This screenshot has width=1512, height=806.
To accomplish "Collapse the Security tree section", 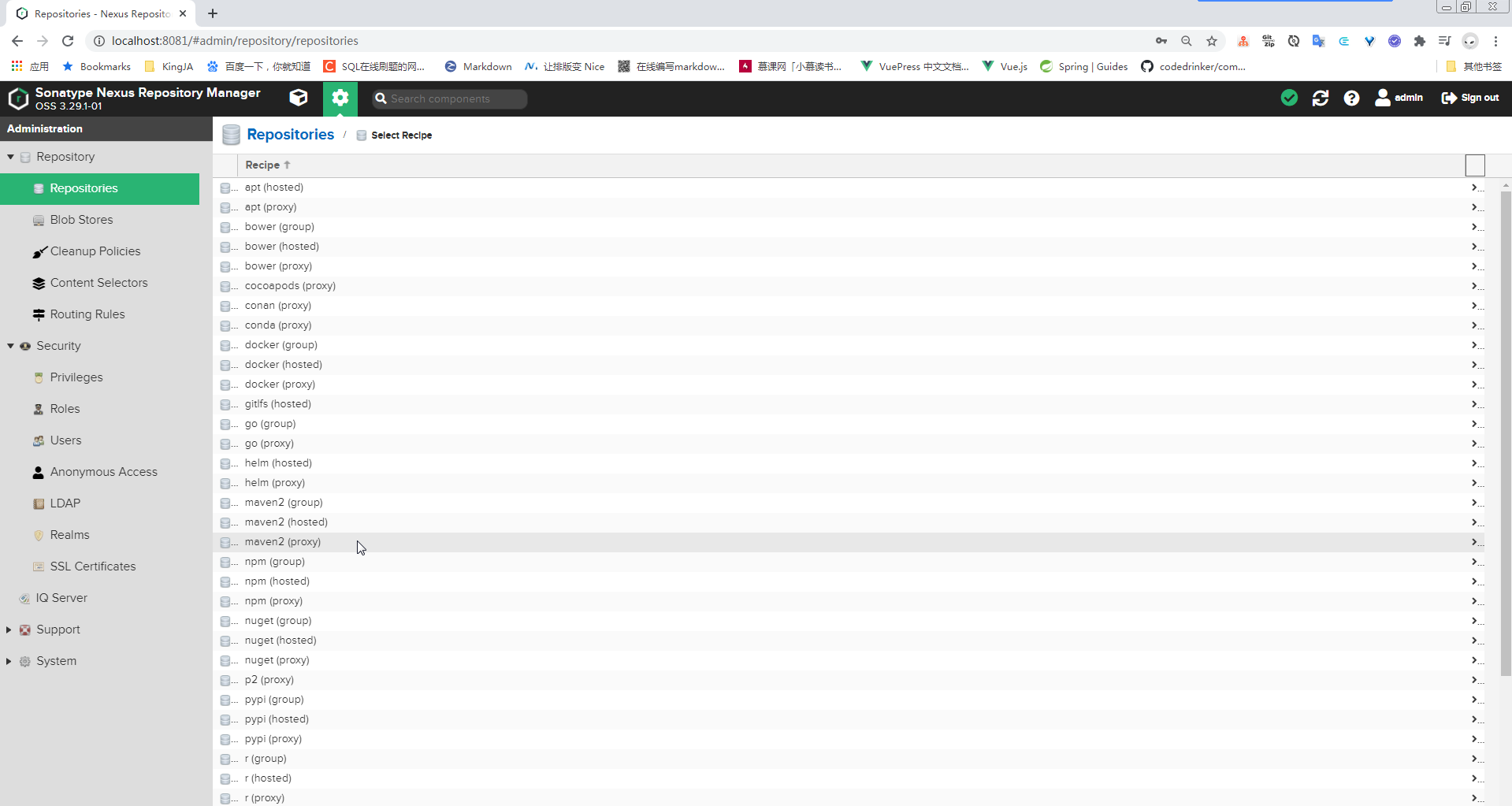I will coord(10,346).
